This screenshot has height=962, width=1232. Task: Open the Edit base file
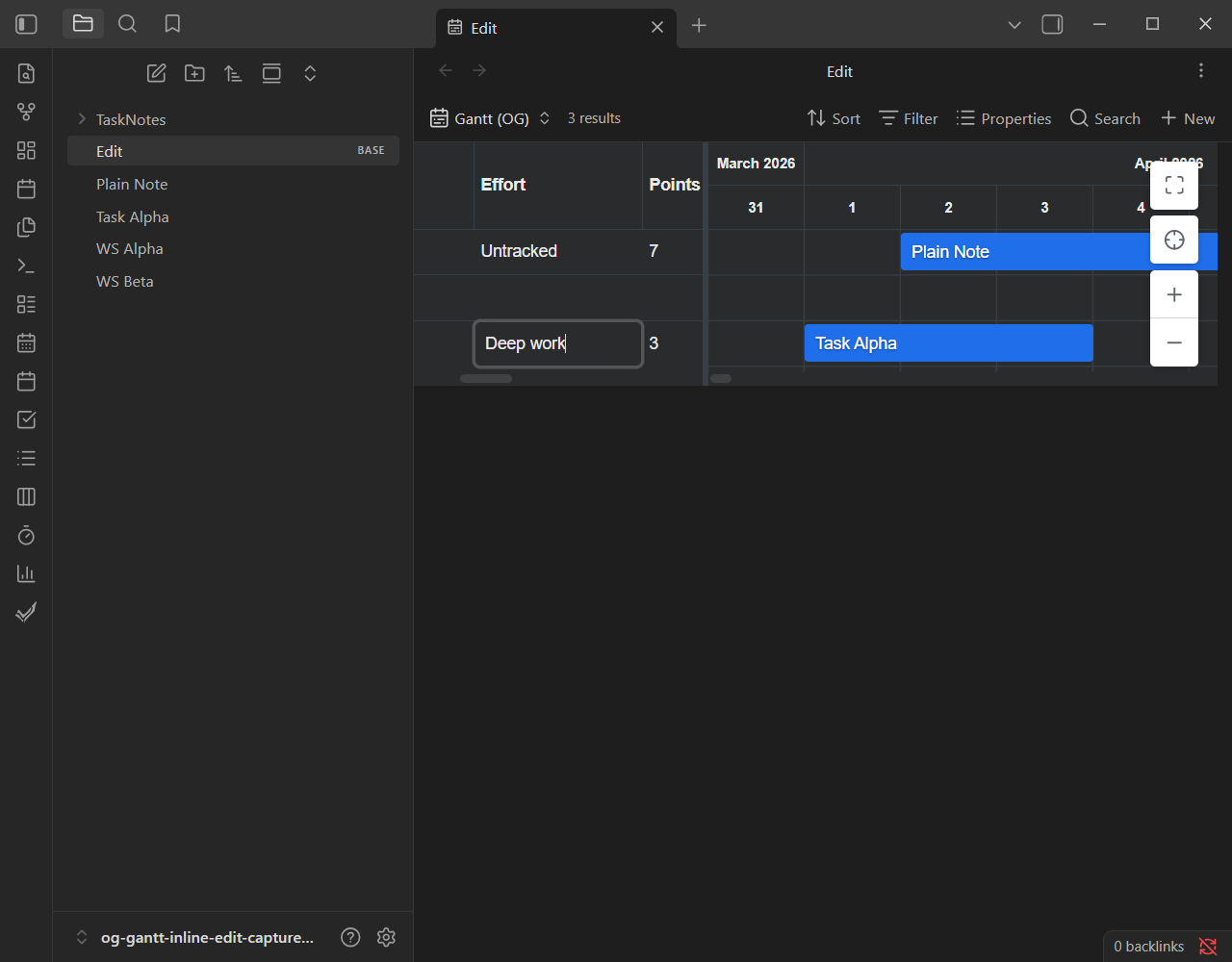[233, 151]
